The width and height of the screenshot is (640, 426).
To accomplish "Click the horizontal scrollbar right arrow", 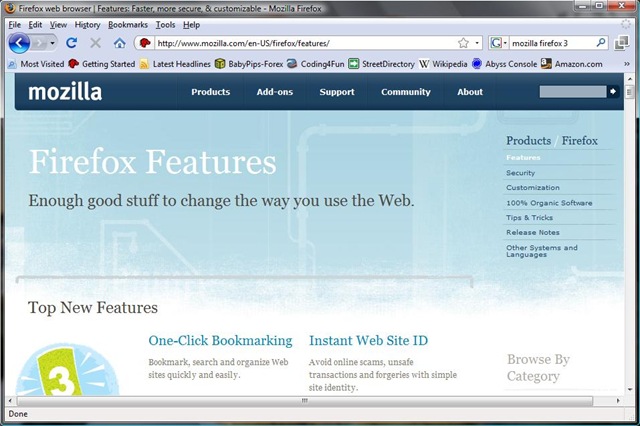I will click(618, 401).
